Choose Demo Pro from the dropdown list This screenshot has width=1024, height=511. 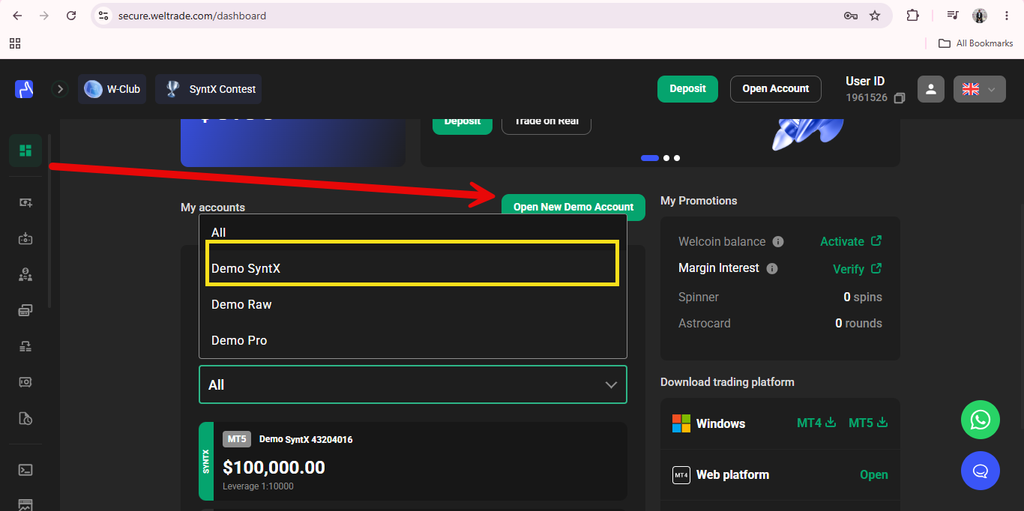pyautogui.click(x=413, y=340)
